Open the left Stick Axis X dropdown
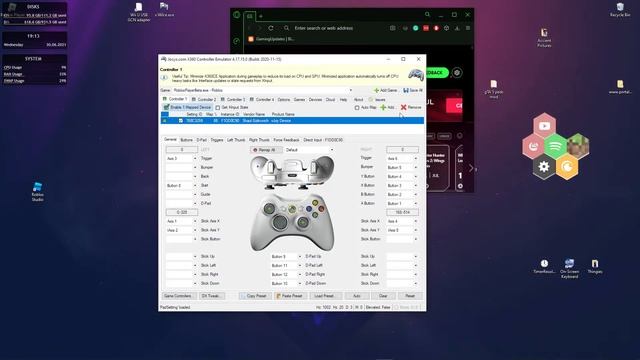The height and width of the screenshot is (360, 640). pos(195,221)
